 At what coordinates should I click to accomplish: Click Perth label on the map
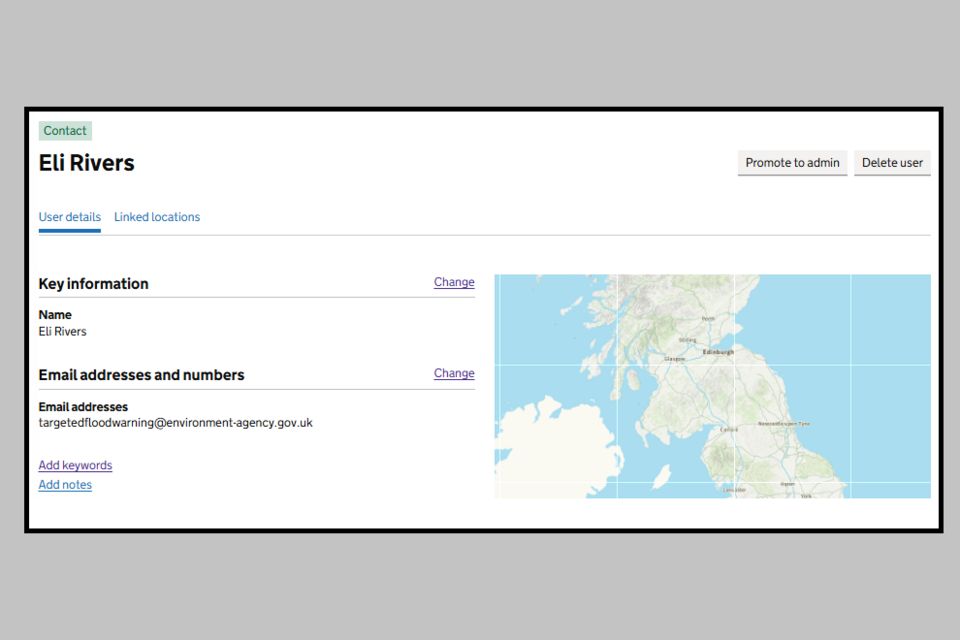[x=709, y=319]
